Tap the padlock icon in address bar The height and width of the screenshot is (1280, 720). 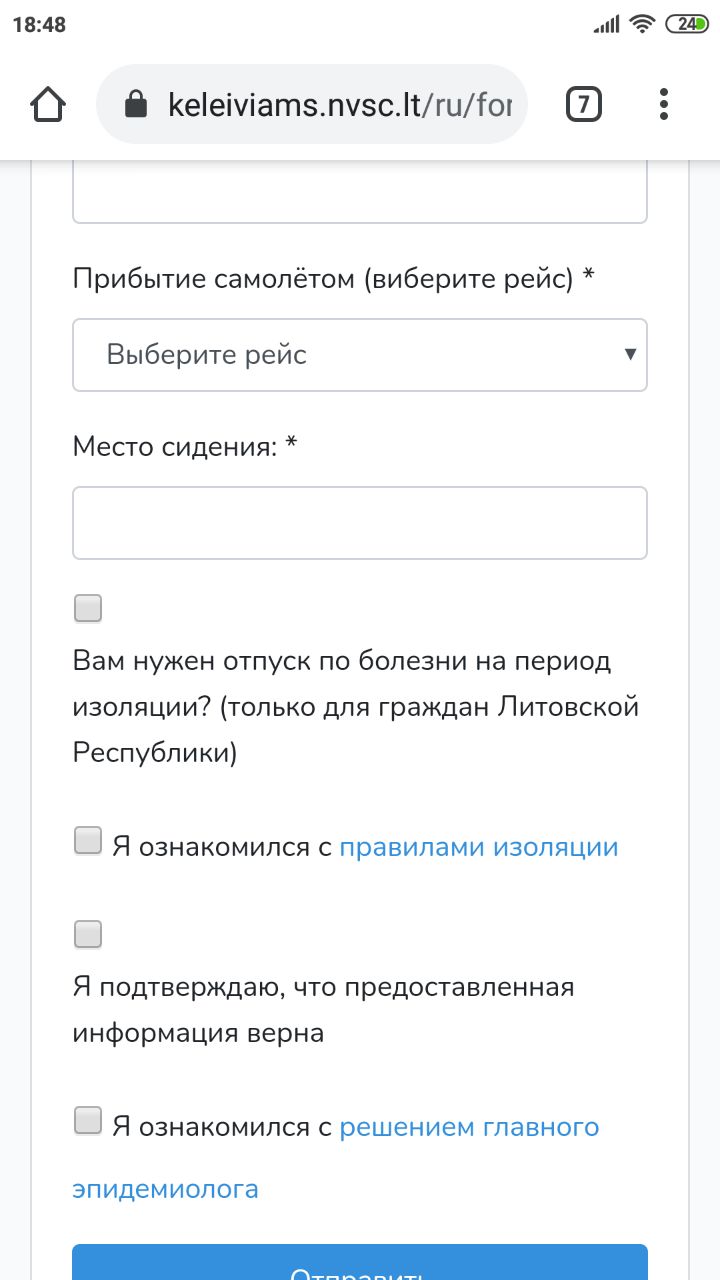(x=136, y=104)
